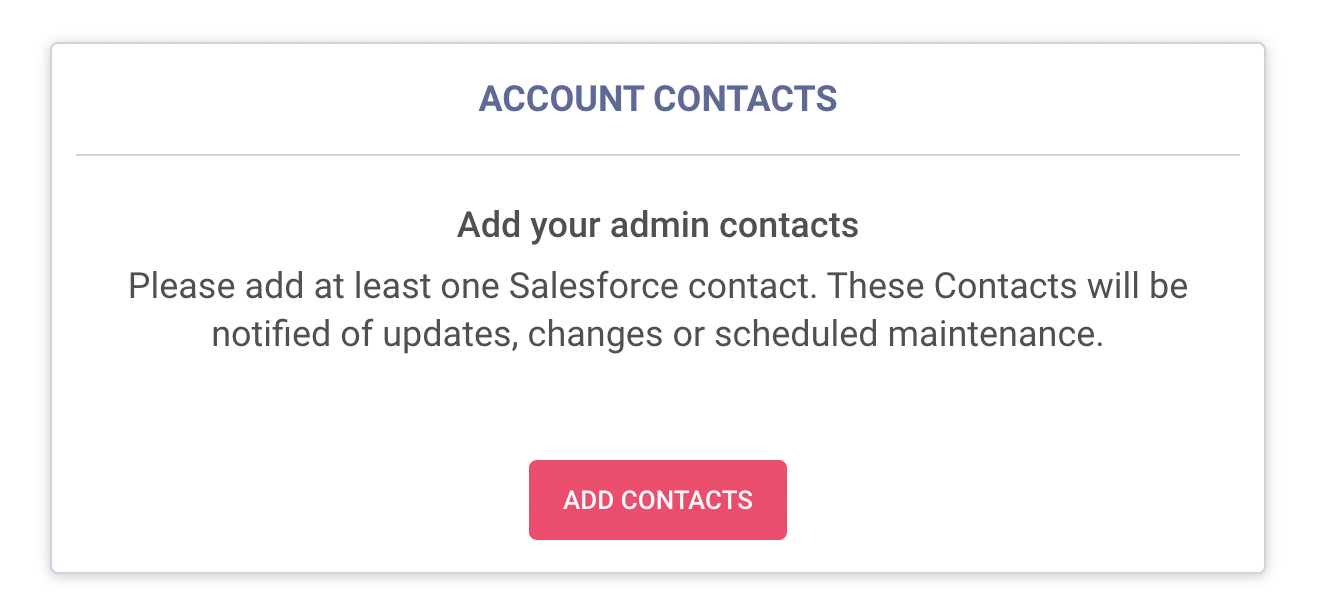Click the word 'Salesforce' in the description
The width and height of the screenshot is (1332, 616).
[x=592, y=287]
